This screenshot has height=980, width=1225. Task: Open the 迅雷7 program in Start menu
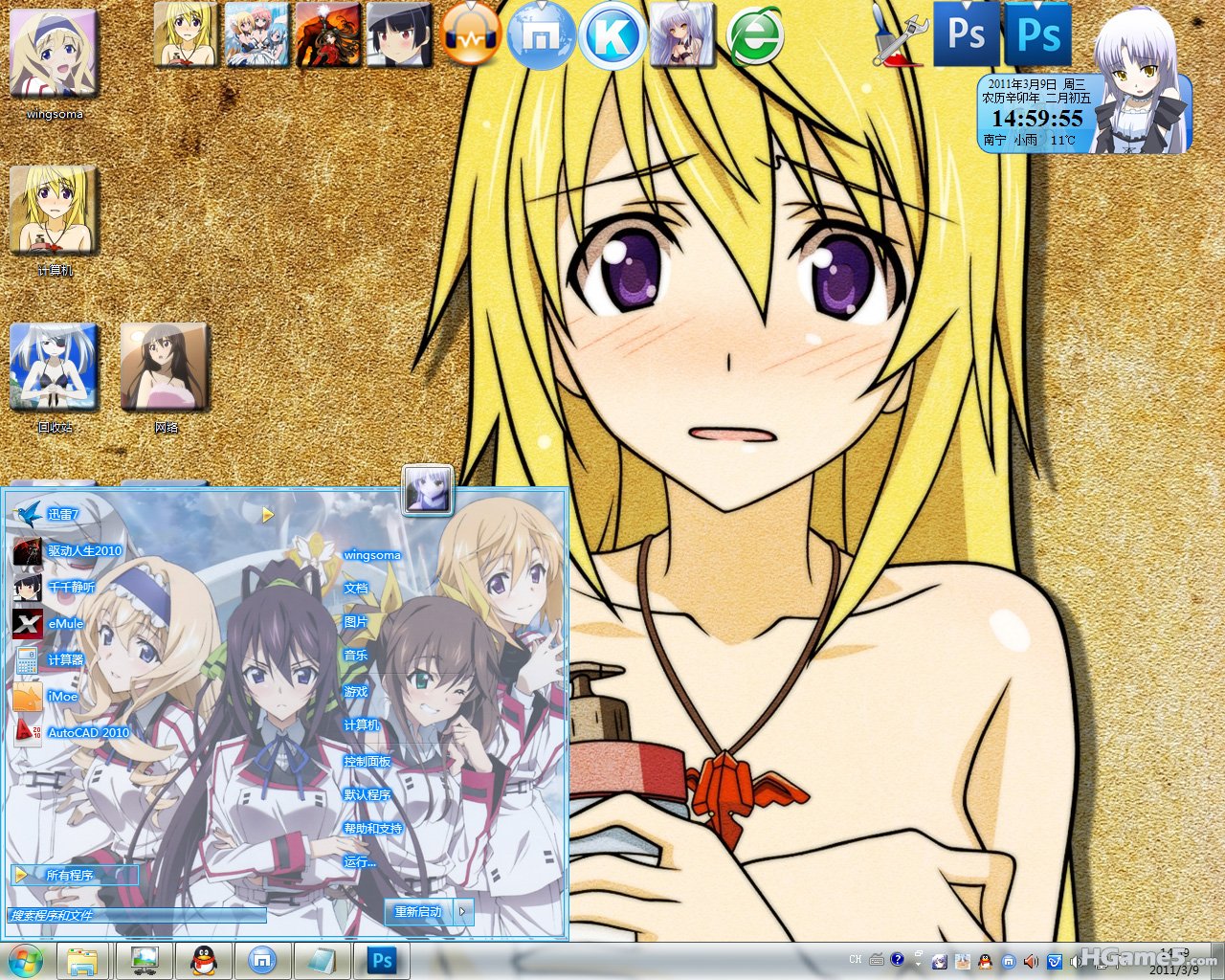tap(63, 515)
